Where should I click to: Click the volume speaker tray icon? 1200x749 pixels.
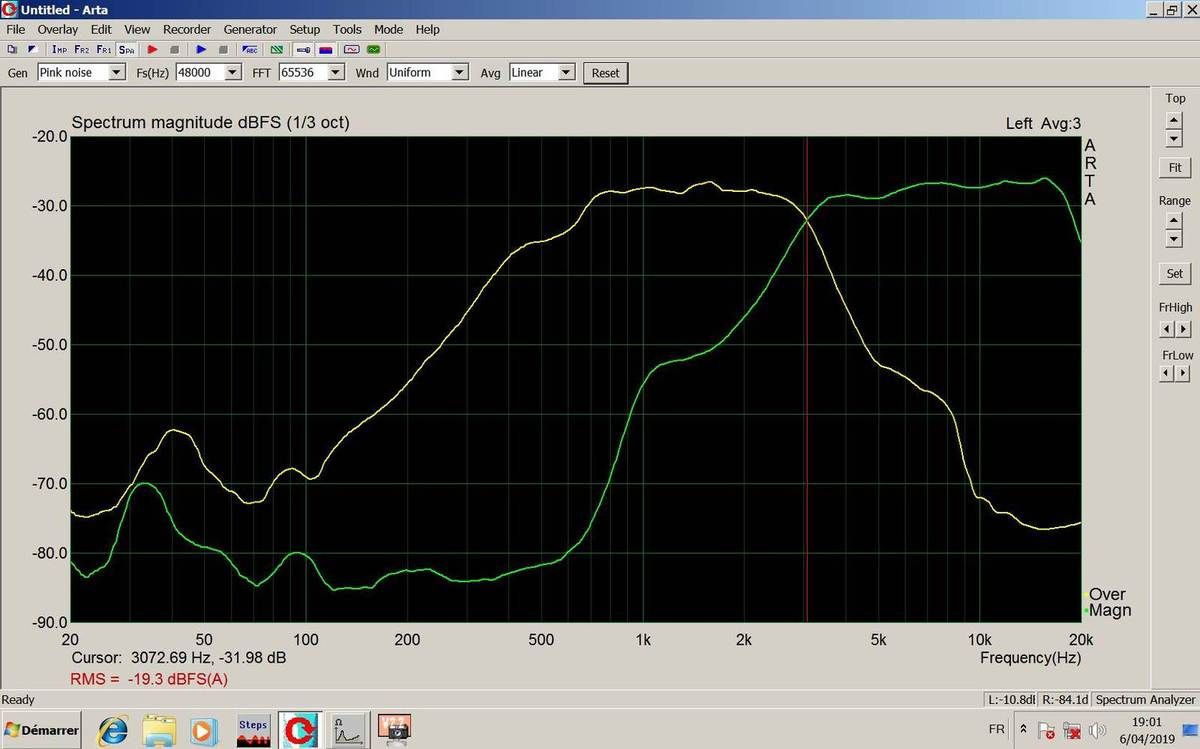click(x=1098, y=730)
